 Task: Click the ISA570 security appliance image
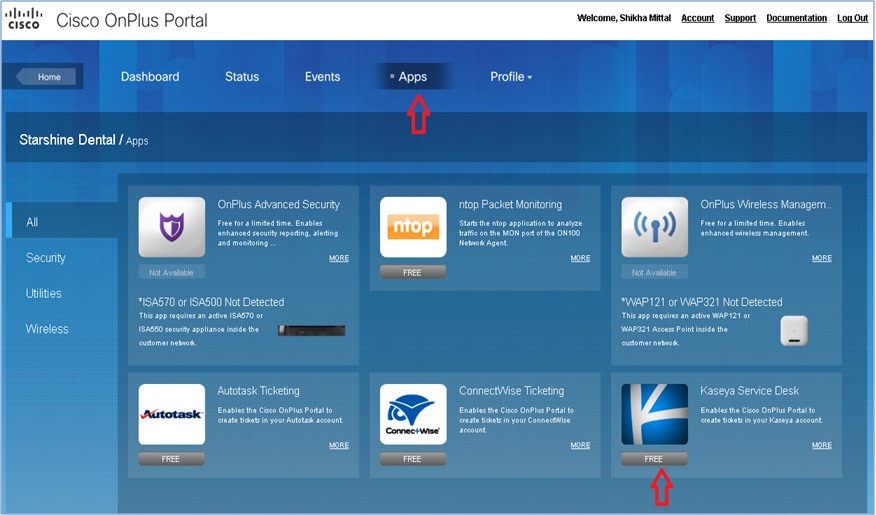click(x=311, y=331)
